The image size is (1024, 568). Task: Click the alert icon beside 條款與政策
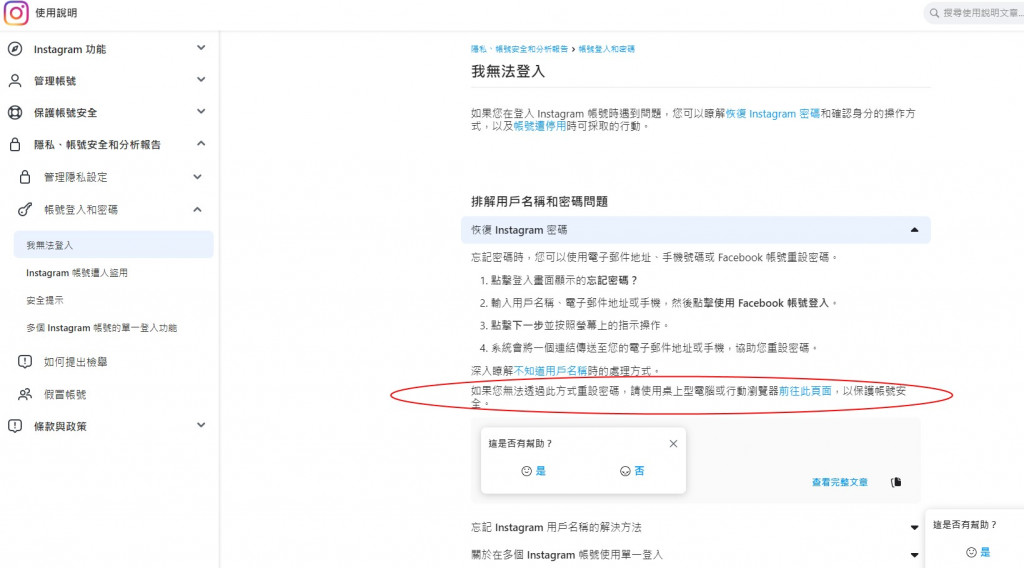[x=14, y=426]
